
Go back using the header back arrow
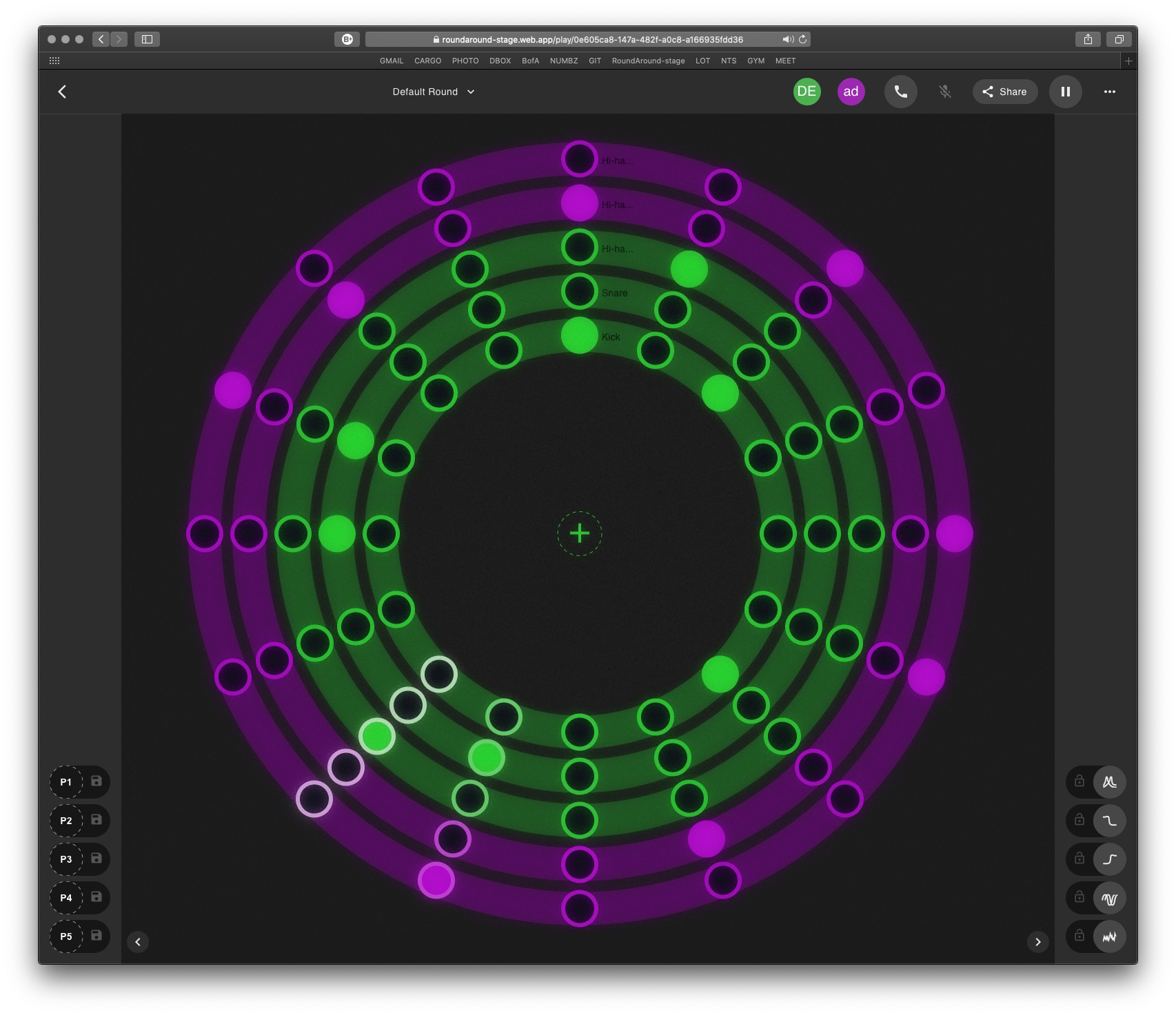[62, 92]
